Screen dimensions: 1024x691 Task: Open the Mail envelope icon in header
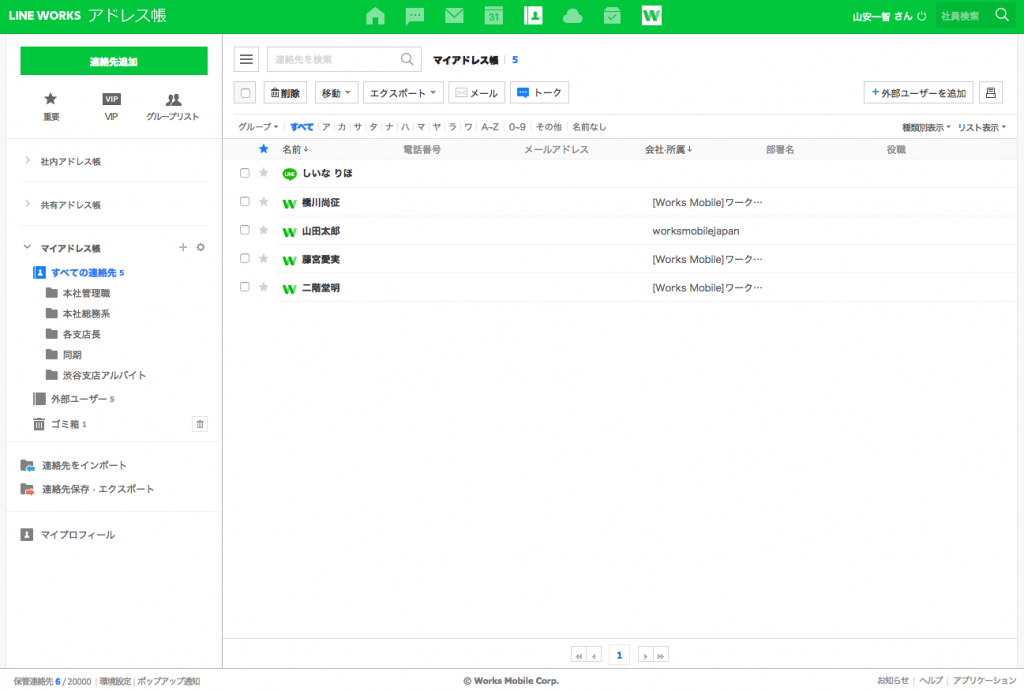pos(454,16)
